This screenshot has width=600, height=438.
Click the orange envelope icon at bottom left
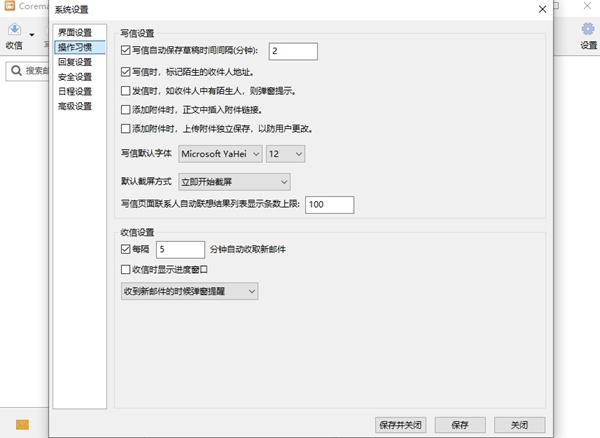coord(22,425)
